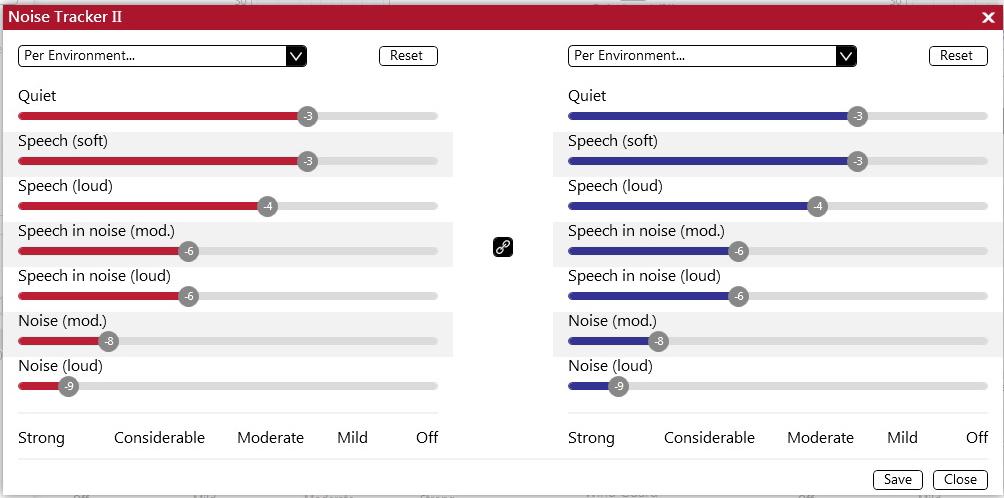Click left Noise (loud) slider handle
Screen dimensions: 1004x498
[x=69, y=387]
